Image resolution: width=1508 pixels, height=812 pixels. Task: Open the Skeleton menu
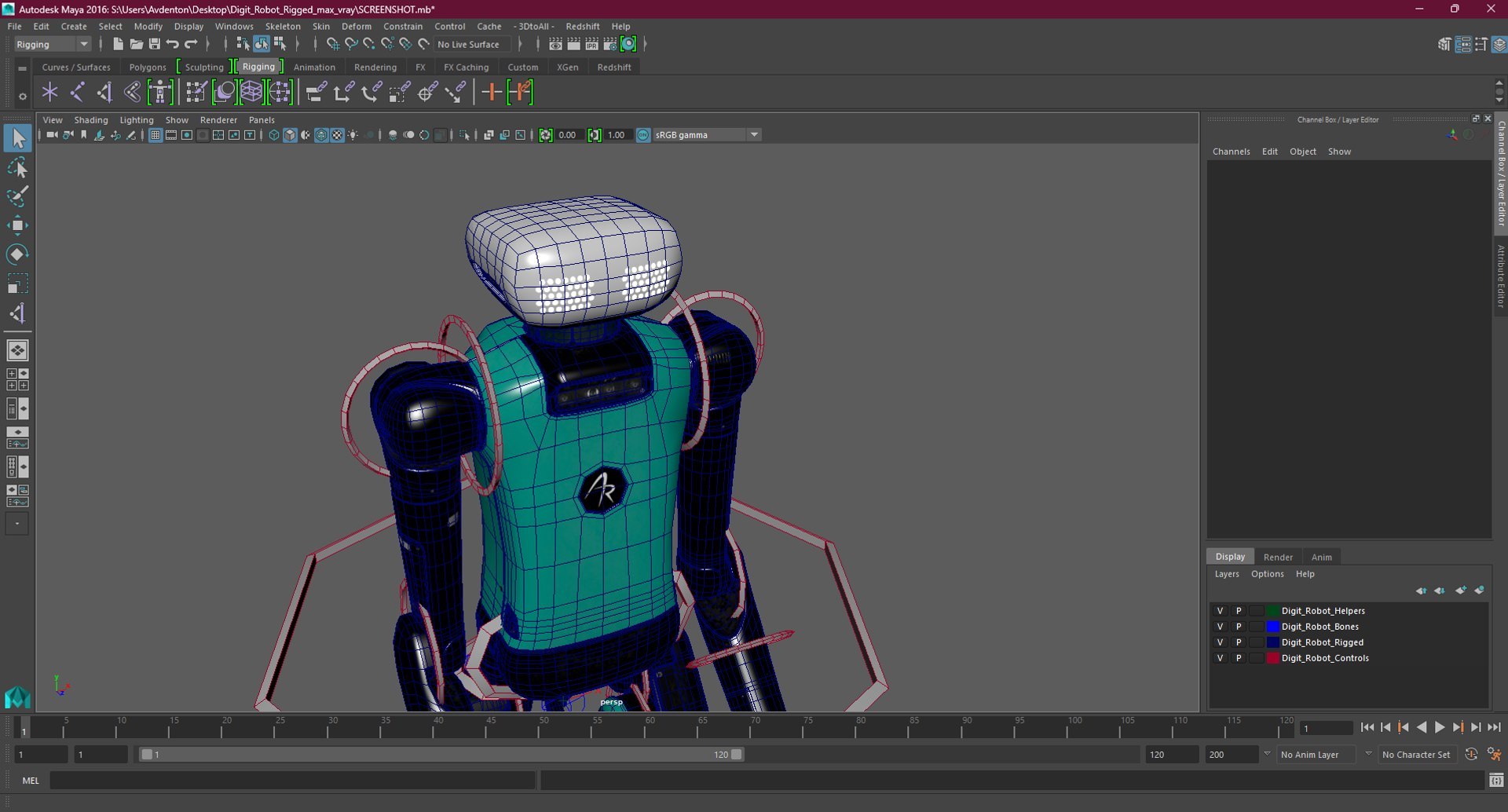pyautogui.click(x=283, y=26)
